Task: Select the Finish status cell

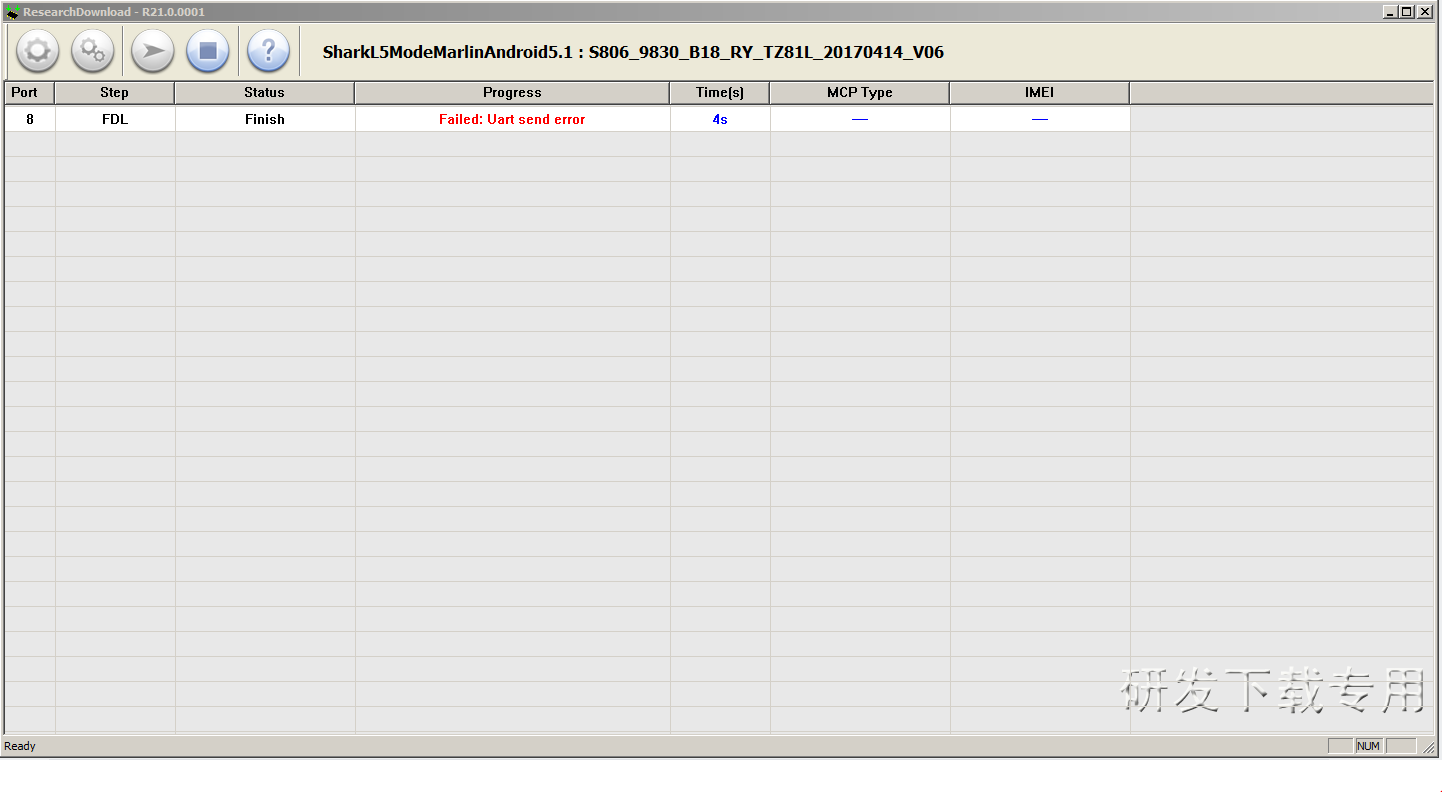Action: [265, 119]
